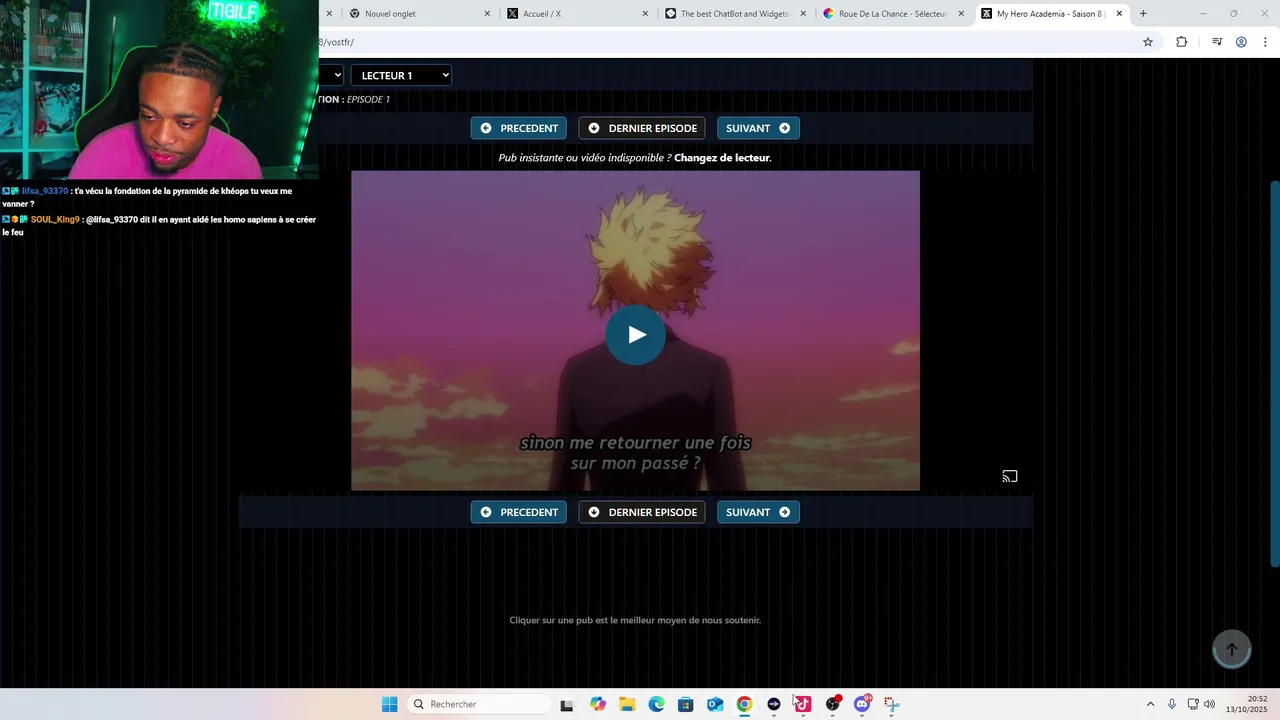Show hidden system tray icons chevron
Image resolution: width=1280 pixels, height=720 pixels.
[1150, 704]
